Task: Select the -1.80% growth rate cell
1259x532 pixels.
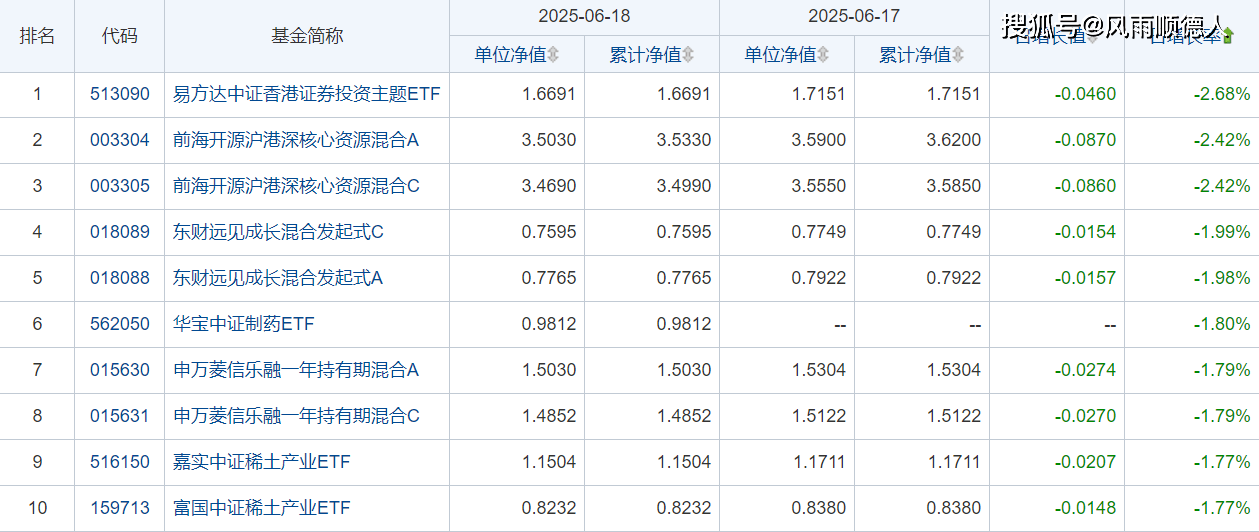Action: point(1222,325)
